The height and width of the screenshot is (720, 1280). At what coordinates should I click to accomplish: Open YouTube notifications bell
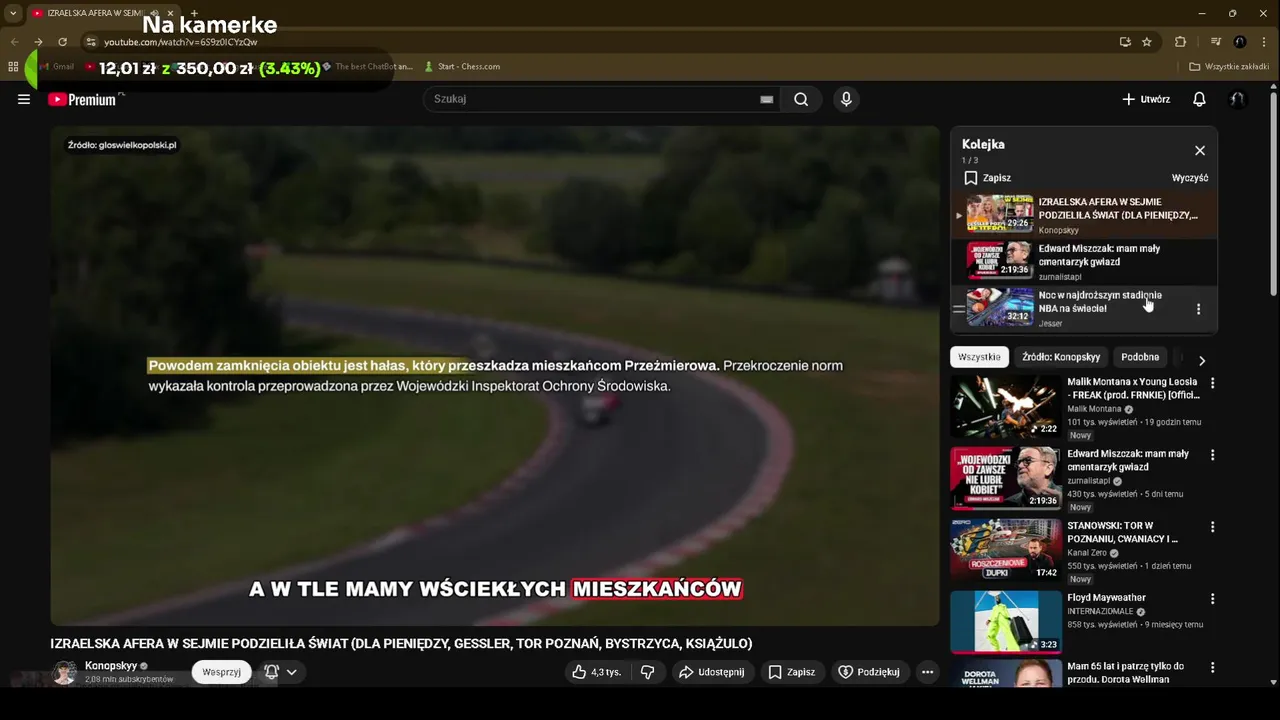(1199, 99)
